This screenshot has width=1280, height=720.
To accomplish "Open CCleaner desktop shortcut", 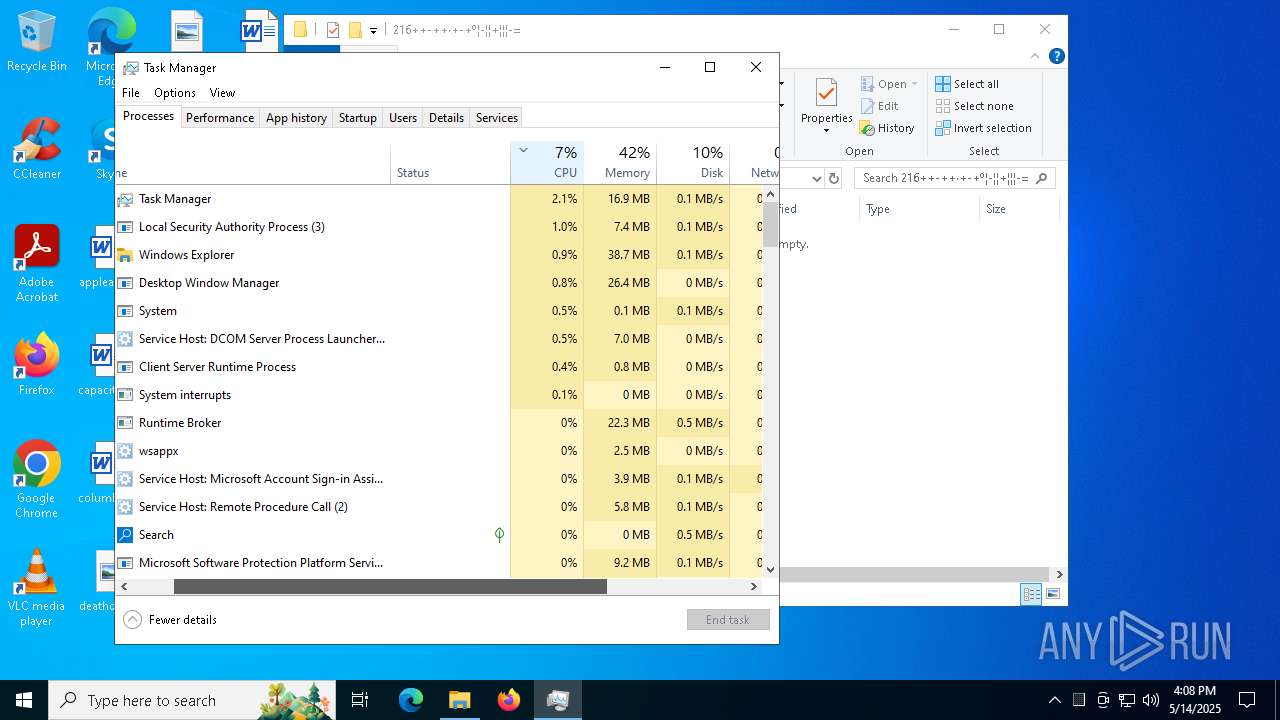I will [37, 149].
